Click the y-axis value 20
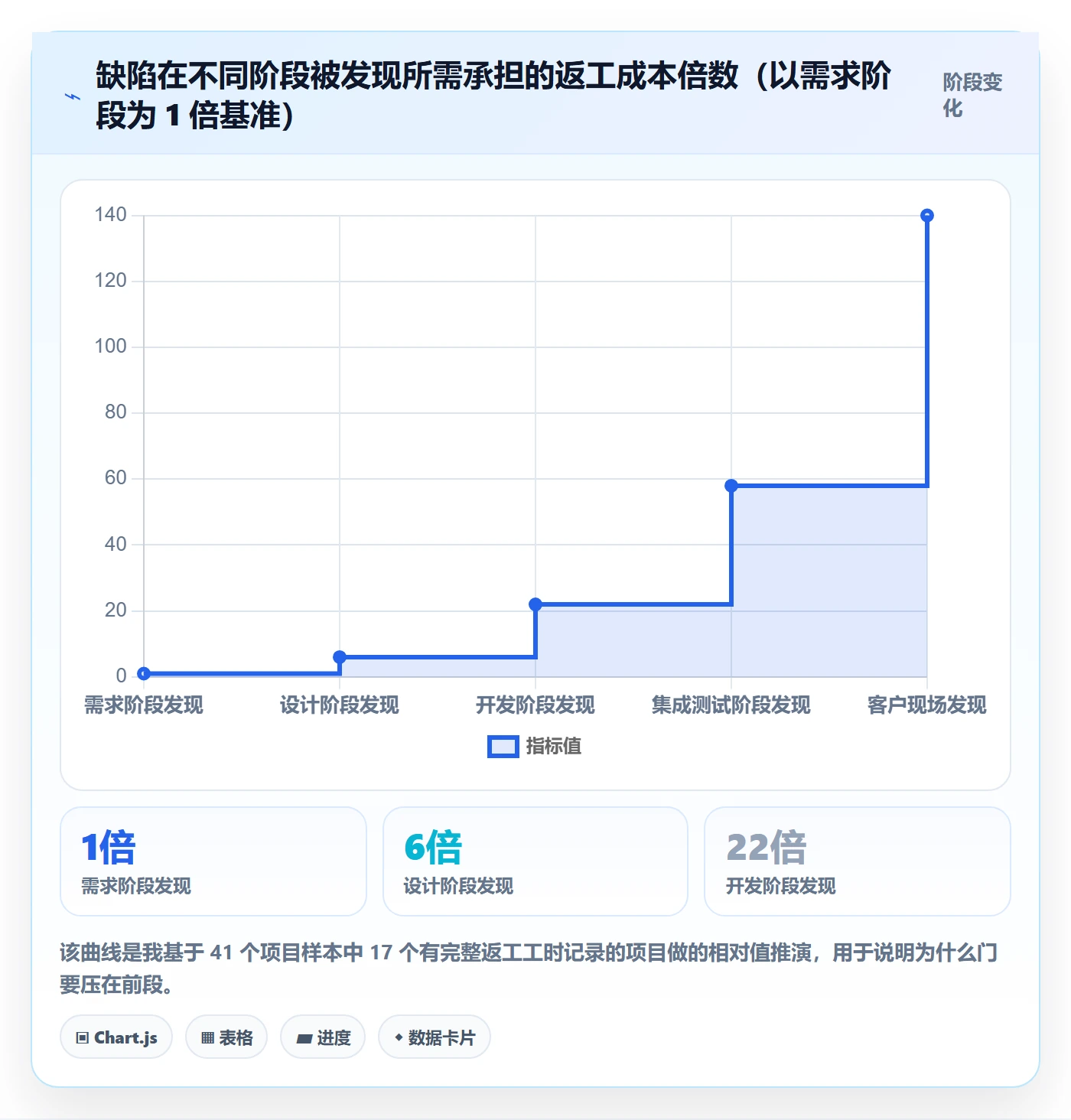1071x1120 pixels. pos(116,610)
